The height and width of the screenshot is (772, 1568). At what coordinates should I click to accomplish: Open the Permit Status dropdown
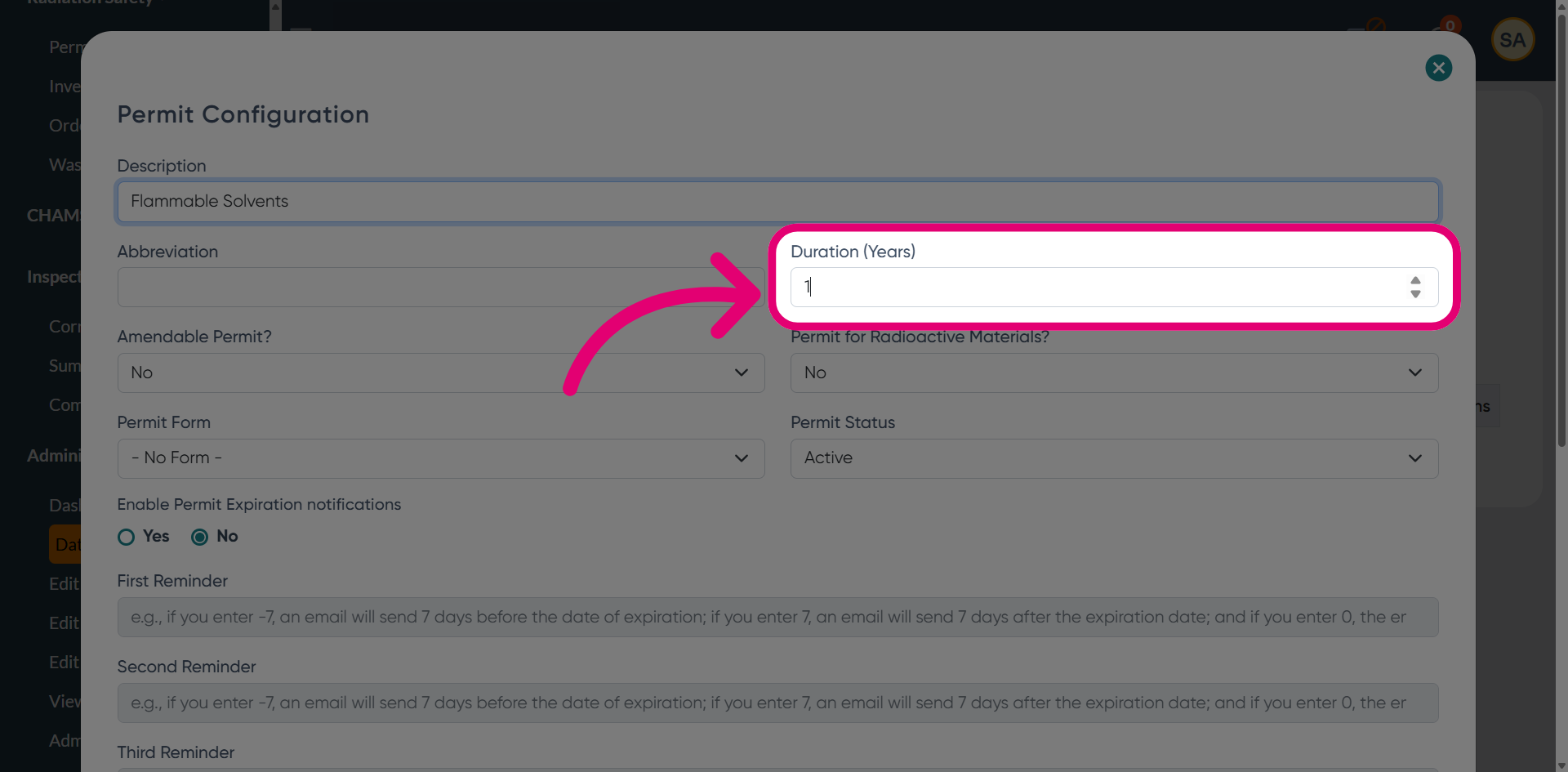click(1114, 458)
